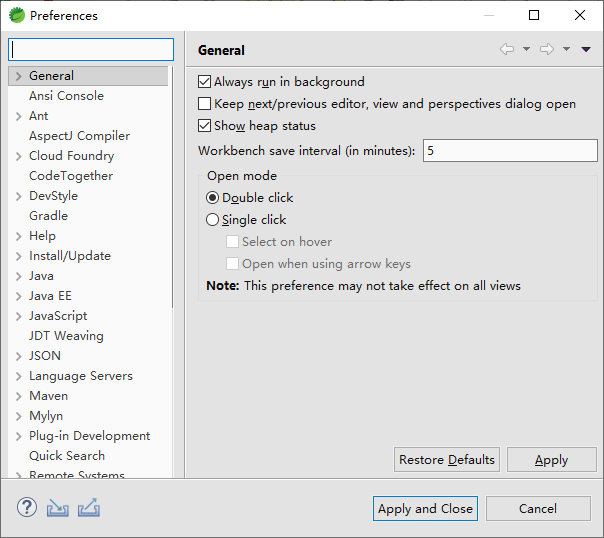Screen dimensions: 604x538
Task: Expand the DevStyle node
Action: (18, 196)
